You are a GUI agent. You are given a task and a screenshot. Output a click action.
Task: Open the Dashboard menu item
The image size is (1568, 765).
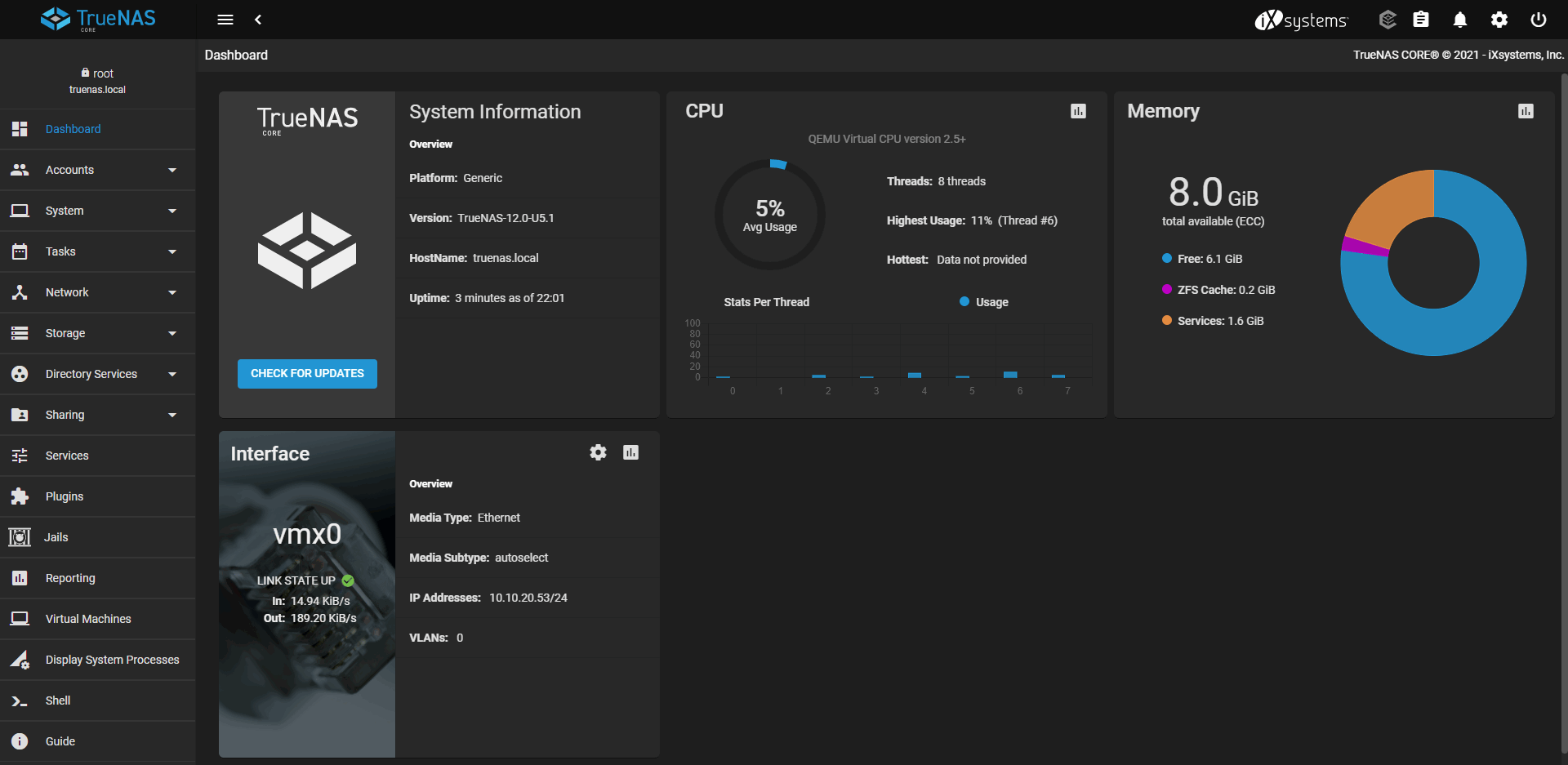point(98,129)
